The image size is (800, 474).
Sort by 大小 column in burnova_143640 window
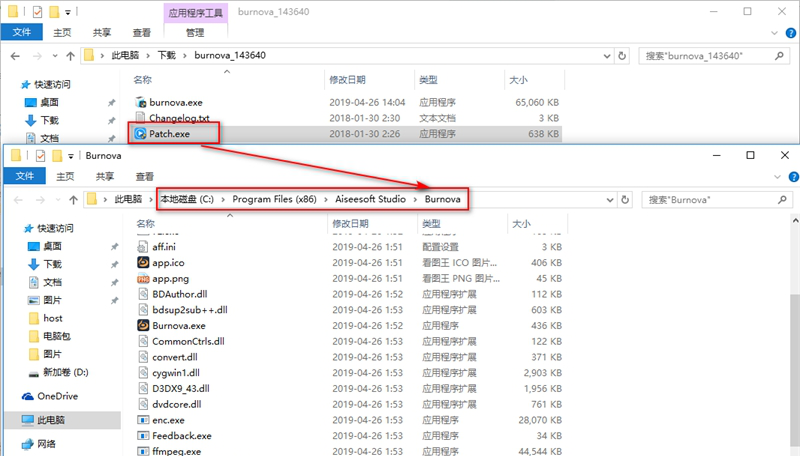(518, 80)
